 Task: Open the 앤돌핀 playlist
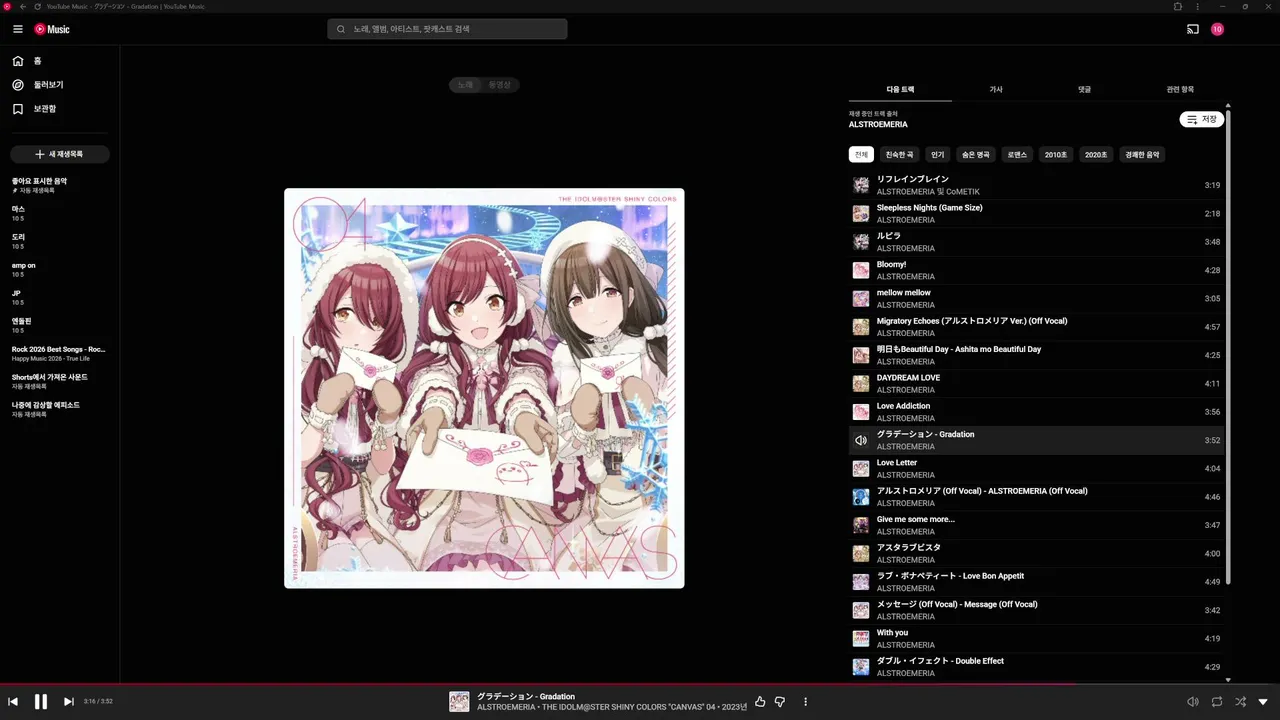pos(60,325)
